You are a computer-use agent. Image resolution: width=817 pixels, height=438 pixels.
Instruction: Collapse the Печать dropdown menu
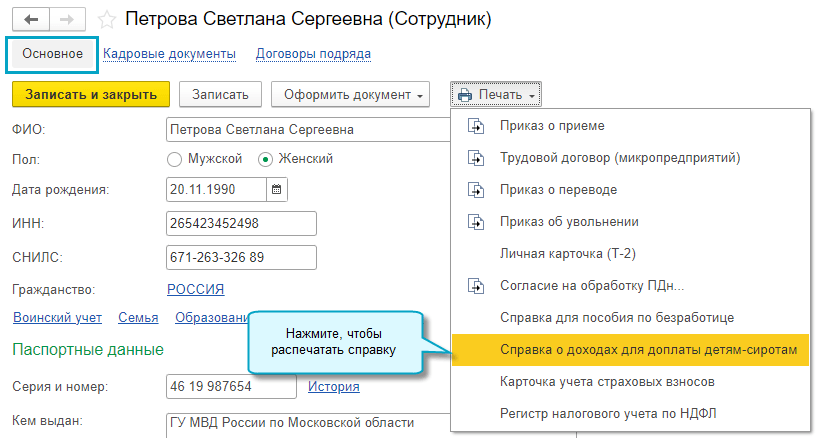click(x=496, y=95)
